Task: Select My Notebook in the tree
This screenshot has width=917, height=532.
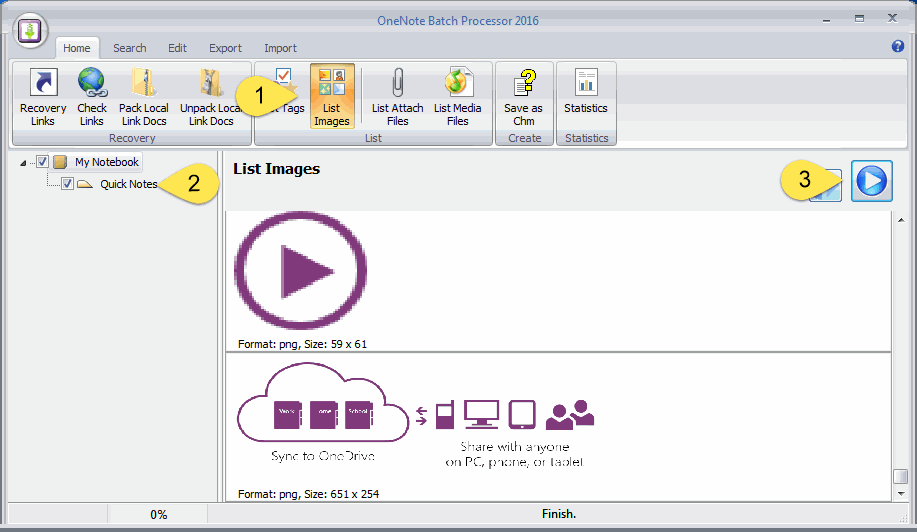Action: click(x=106, y=162)
